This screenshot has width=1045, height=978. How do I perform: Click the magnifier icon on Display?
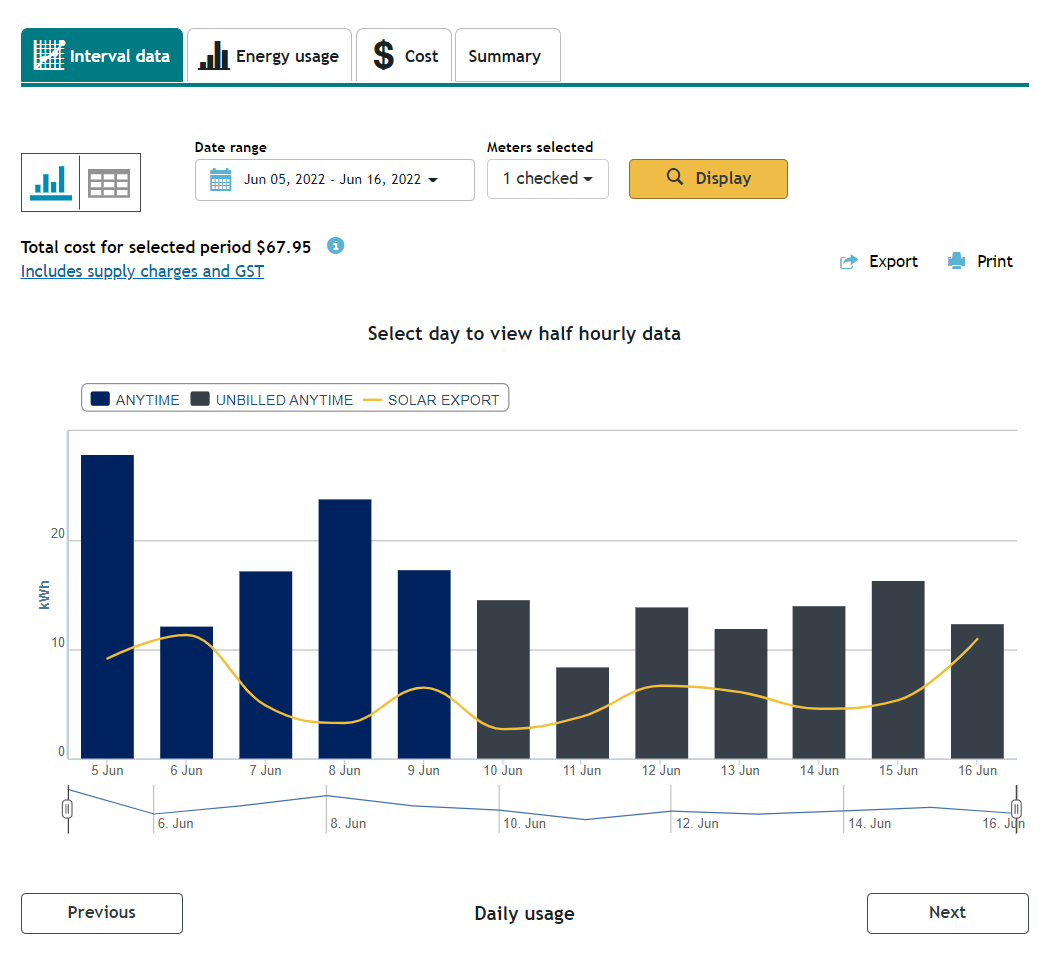(x=675, y=177)
